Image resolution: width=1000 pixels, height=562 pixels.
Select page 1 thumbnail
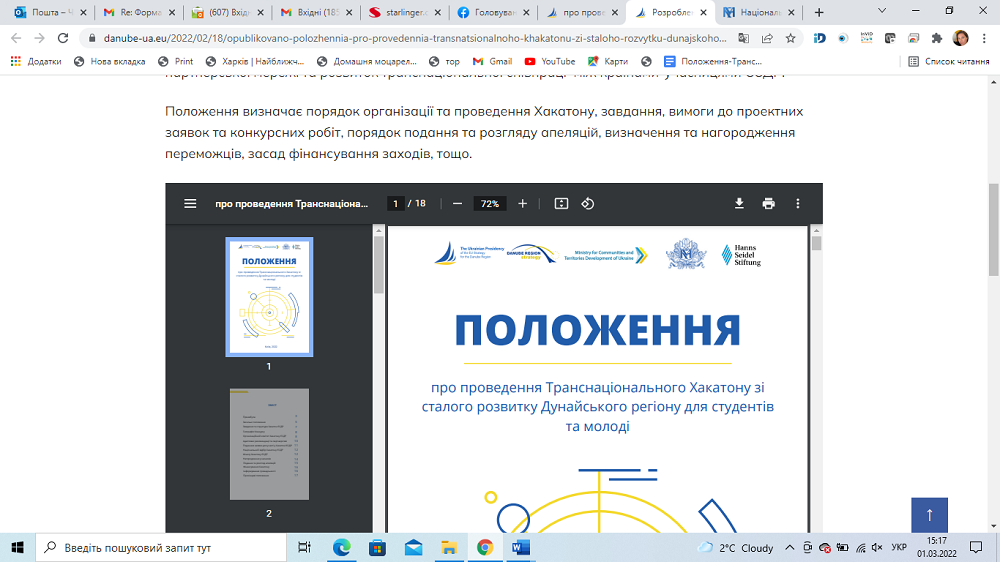click(268, 297)
